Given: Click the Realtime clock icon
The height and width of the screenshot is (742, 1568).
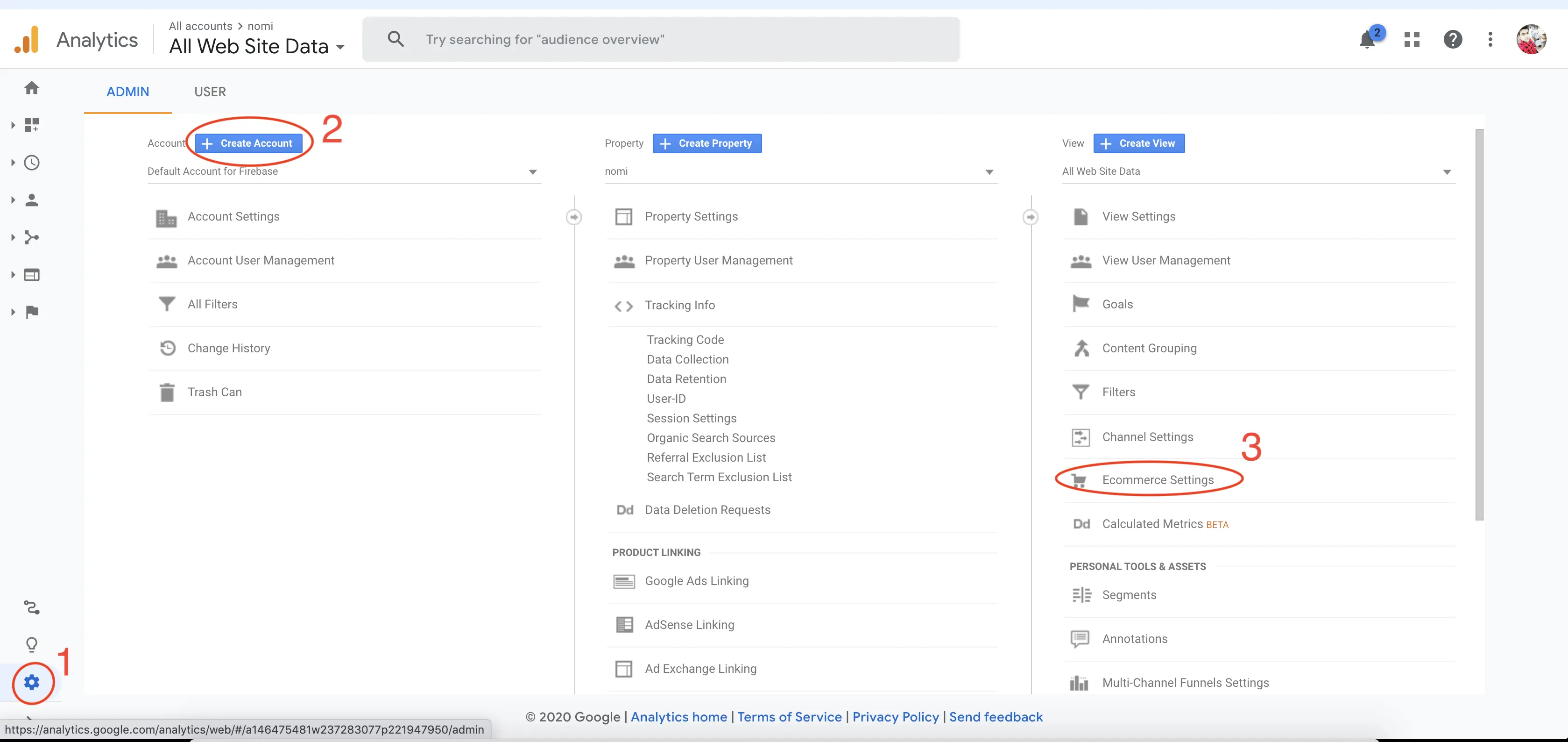Looking at the screenshot, I should click(32, 163).
